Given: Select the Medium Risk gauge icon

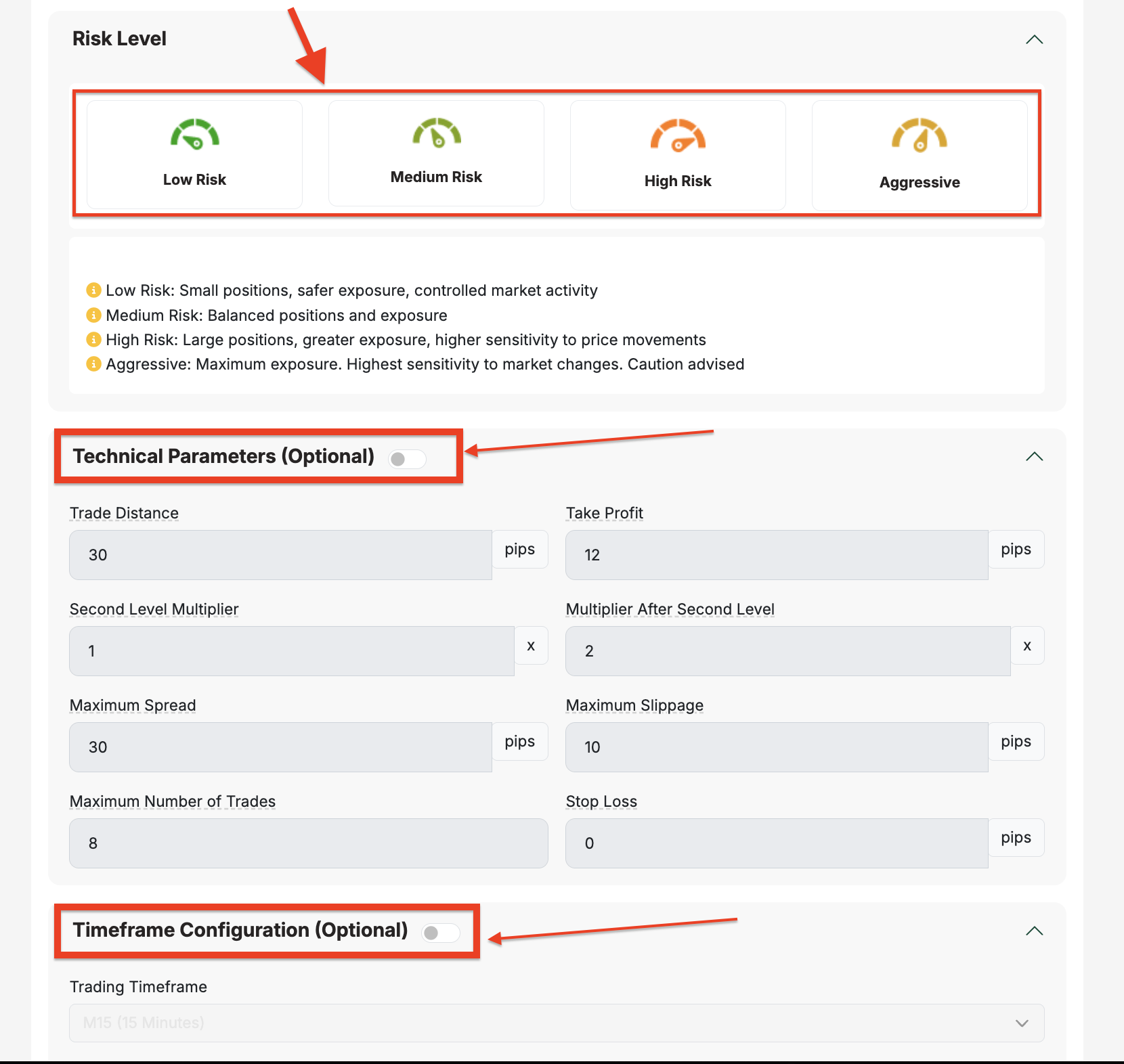Looking at the screenshot, I should [437, 133].
